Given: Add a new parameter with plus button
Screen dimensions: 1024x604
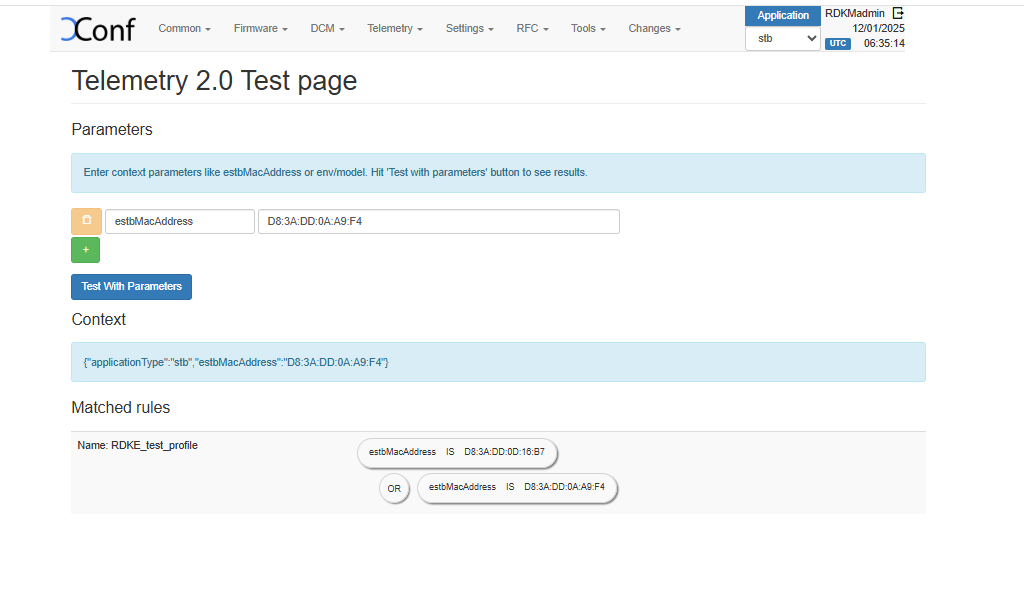Looking at the screenshot, I should [x=86, y=250].
